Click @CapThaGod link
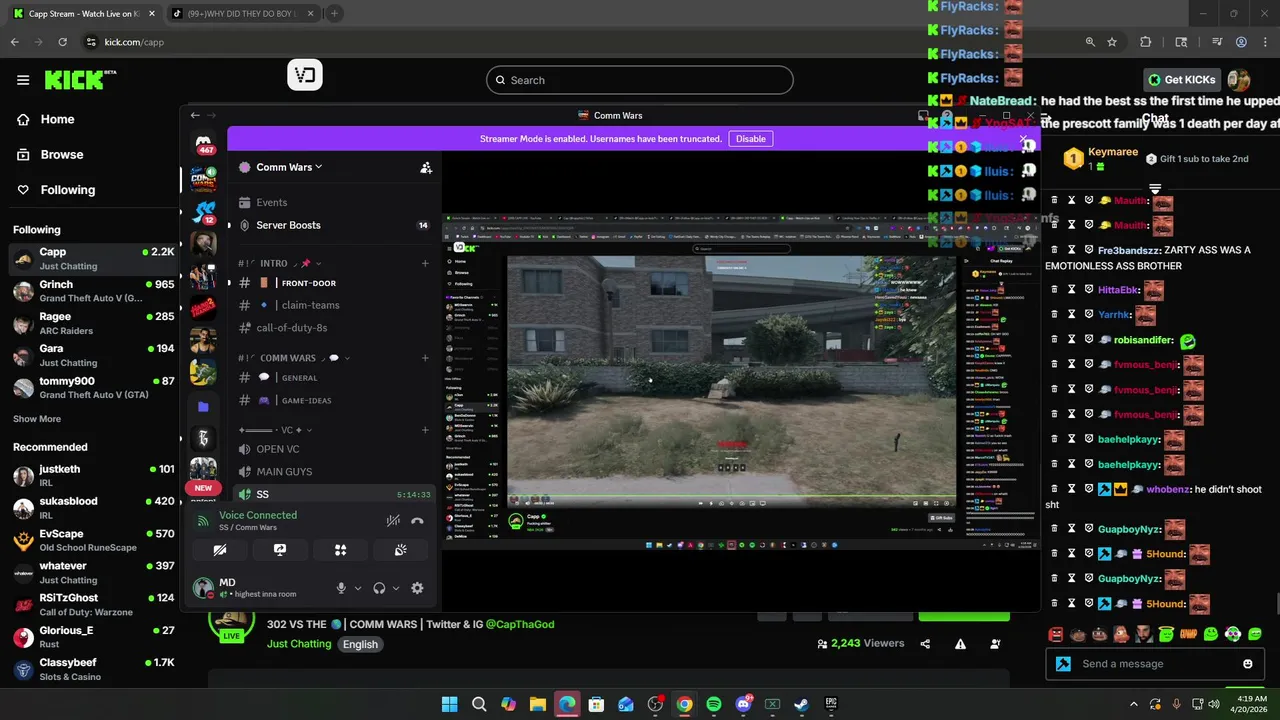1280x720 pixels. [520, 624]
